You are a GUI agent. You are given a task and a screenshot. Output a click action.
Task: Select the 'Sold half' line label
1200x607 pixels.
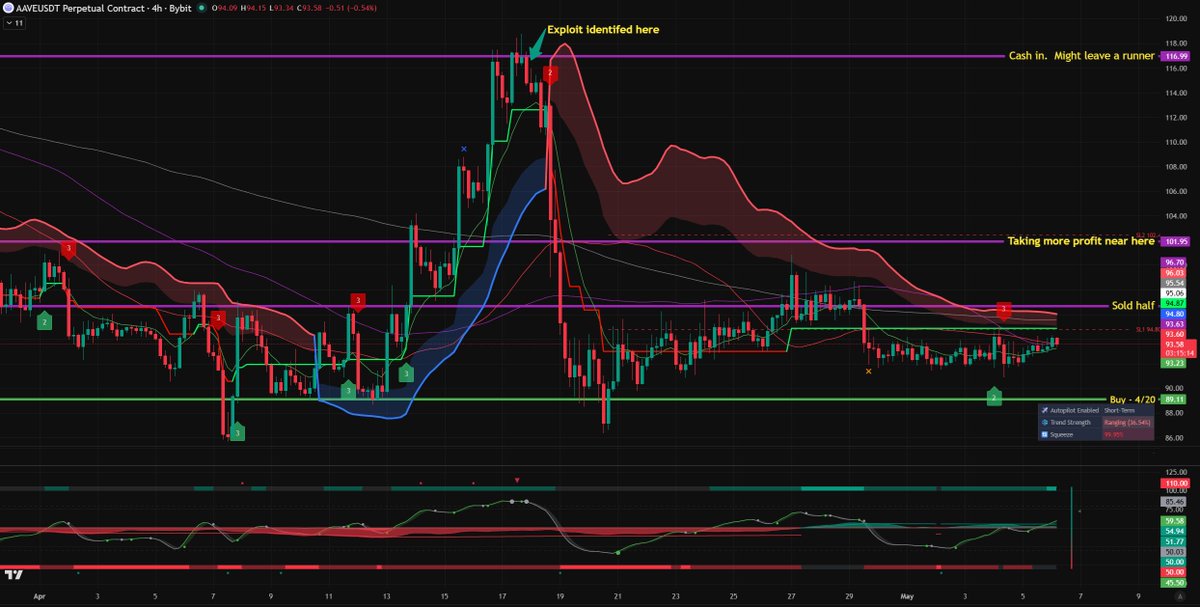pos(1134,305)
